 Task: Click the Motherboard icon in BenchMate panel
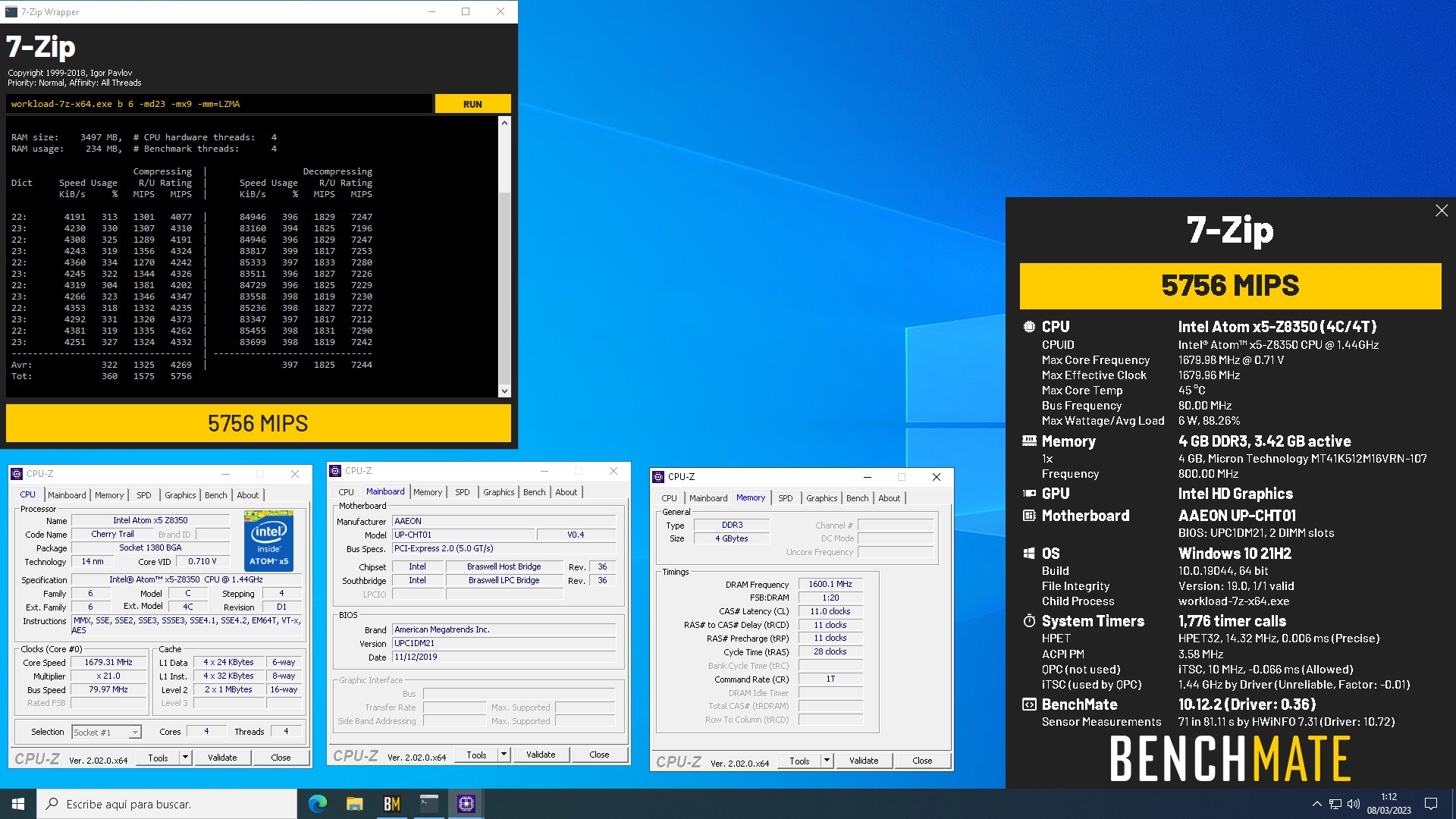point(1029,516)
